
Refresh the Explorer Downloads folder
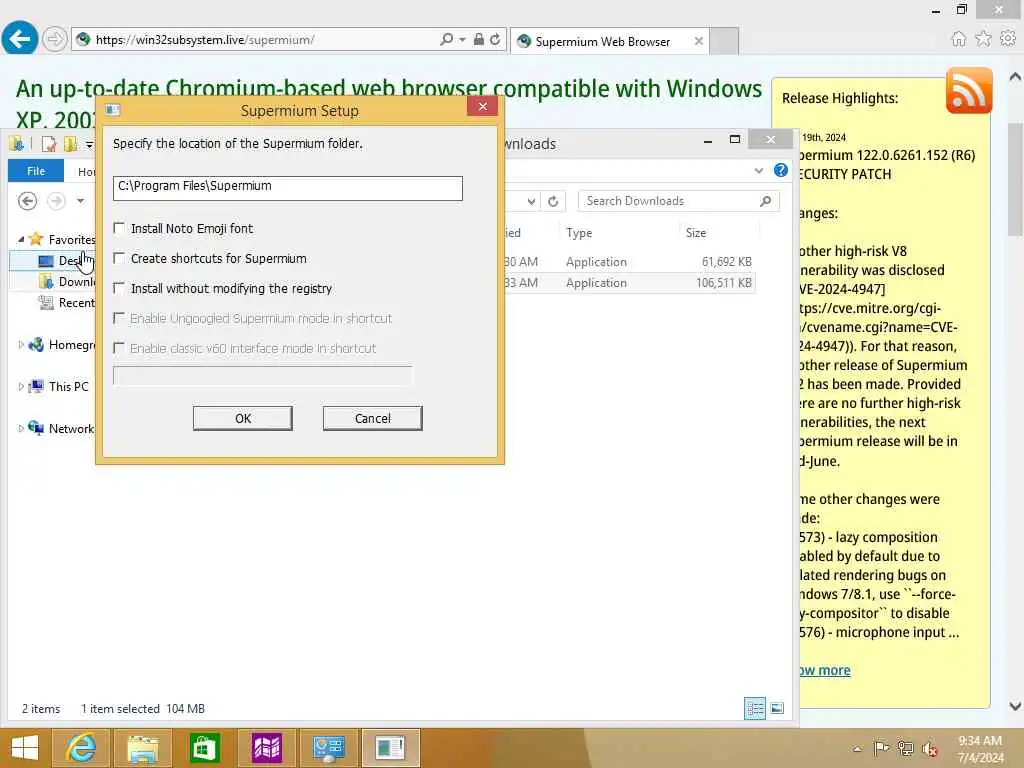coord(553,200)
